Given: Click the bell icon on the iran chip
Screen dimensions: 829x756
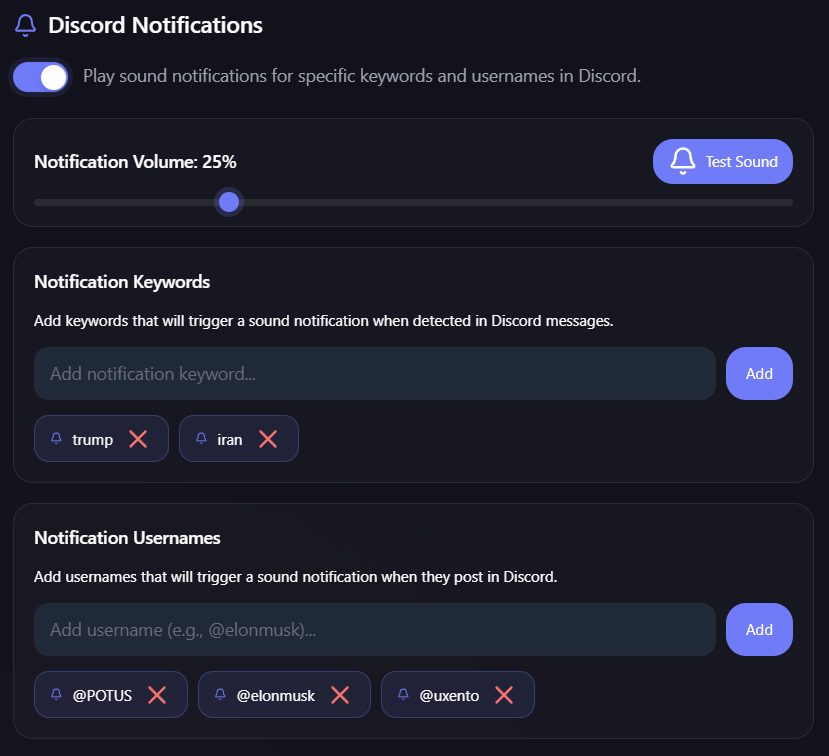Looking at the screenshot, I should (x=201, y=439).
